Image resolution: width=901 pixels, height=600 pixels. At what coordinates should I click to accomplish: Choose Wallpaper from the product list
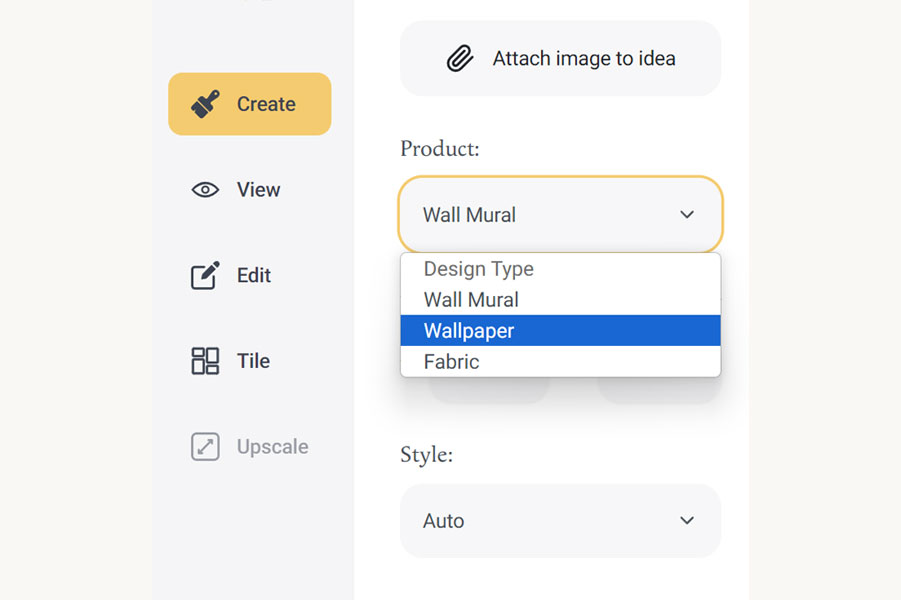point(560,330)
